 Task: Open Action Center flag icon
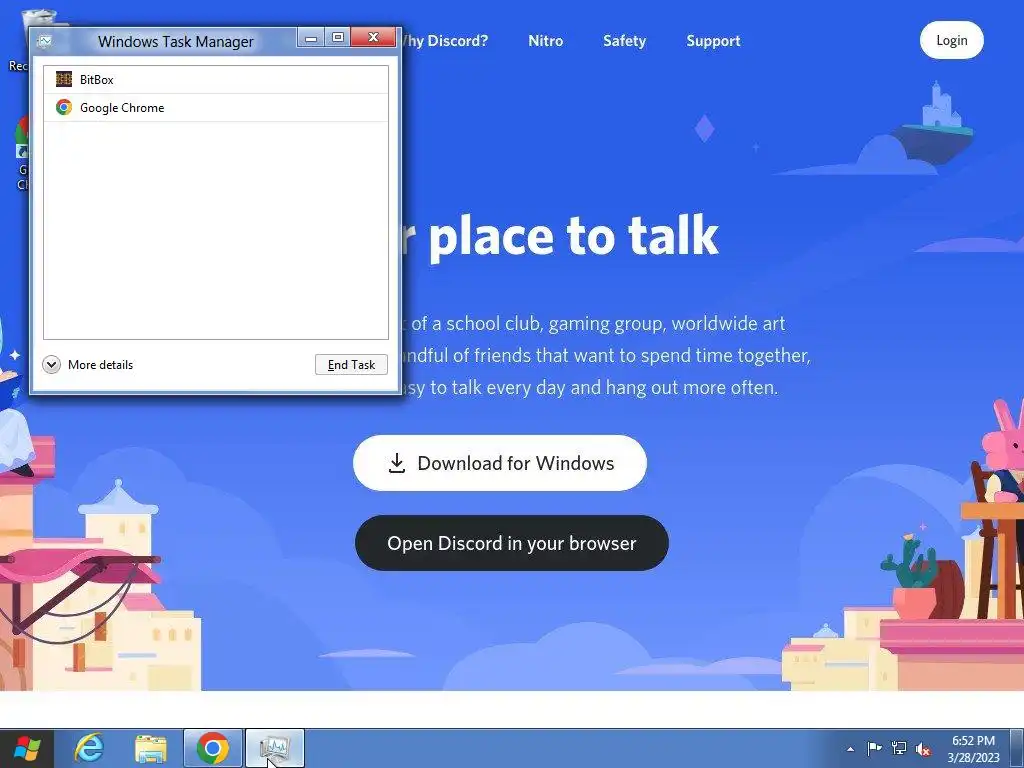(874, 748)
